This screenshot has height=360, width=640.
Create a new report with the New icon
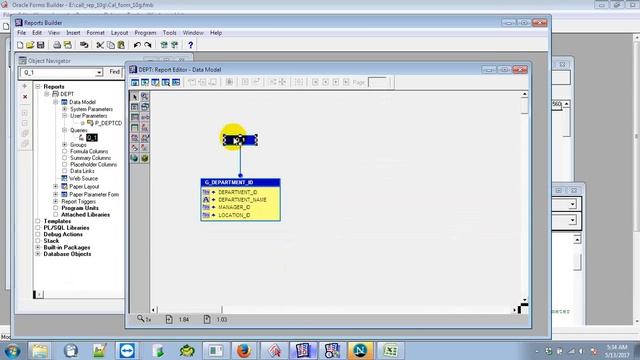click(x=20, y=45)
